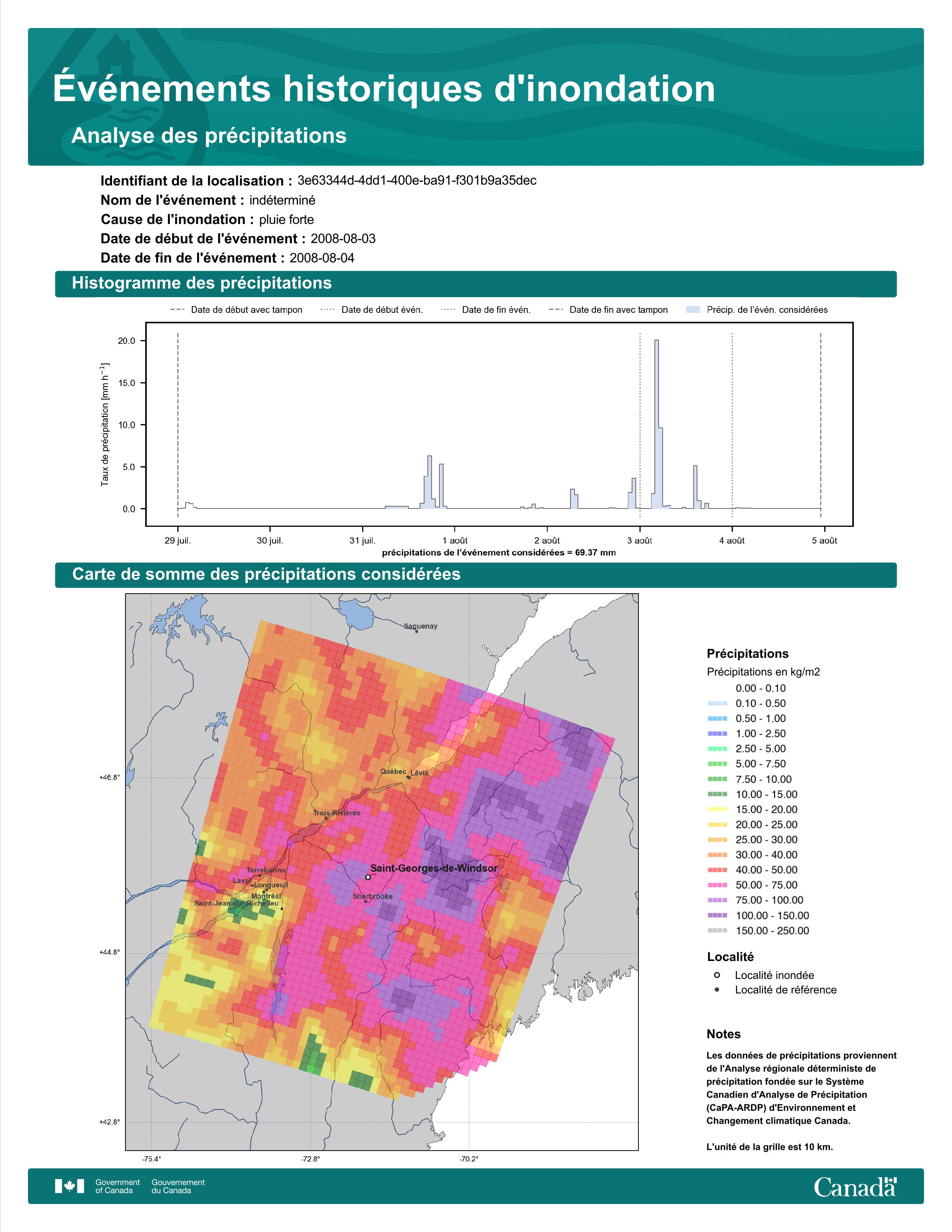Click the Précipitations legend heading
This screenshot has width=952, height=1232.
(748, 654)
